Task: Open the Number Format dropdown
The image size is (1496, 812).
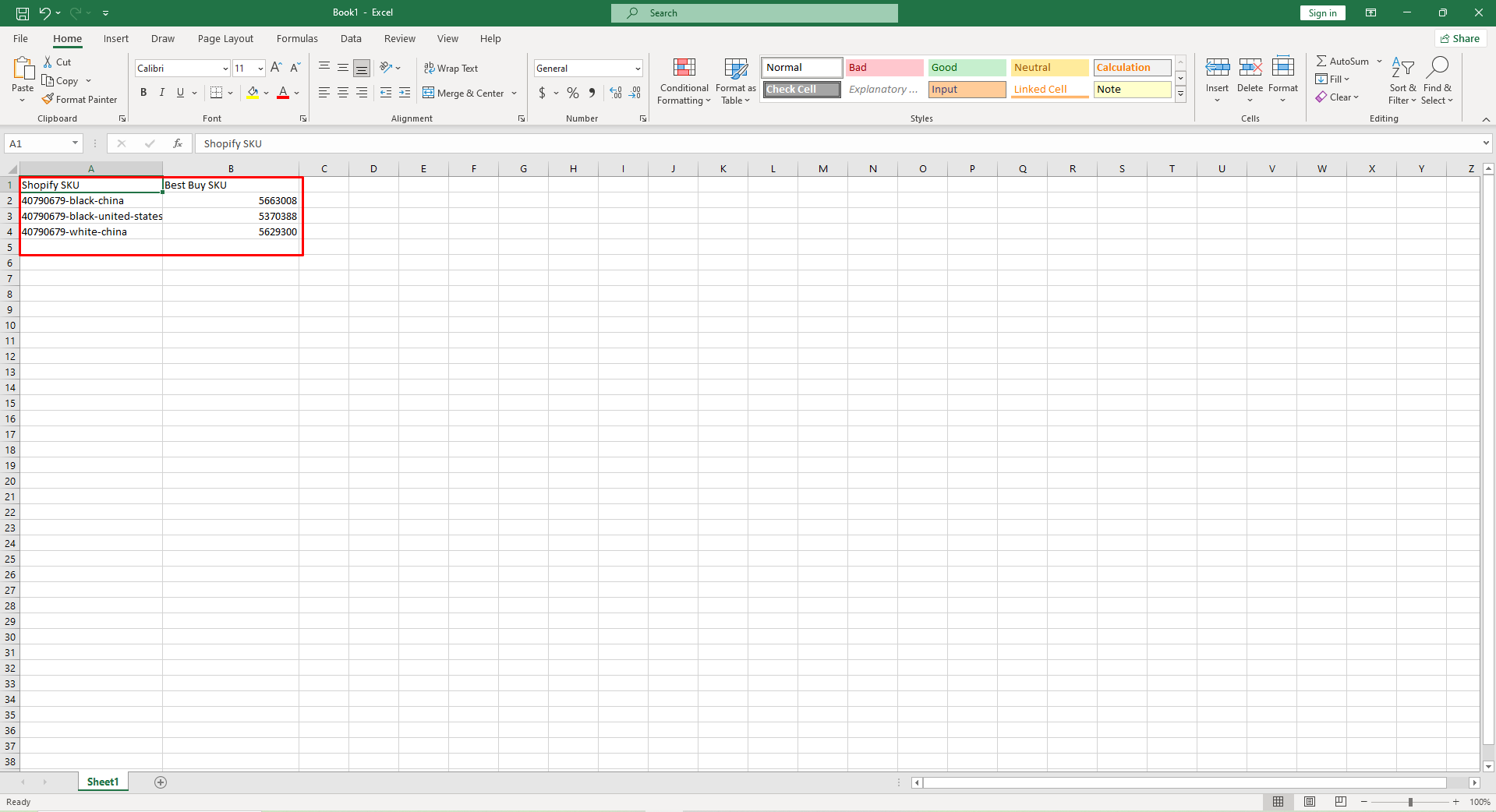Action: pos(638,68)
